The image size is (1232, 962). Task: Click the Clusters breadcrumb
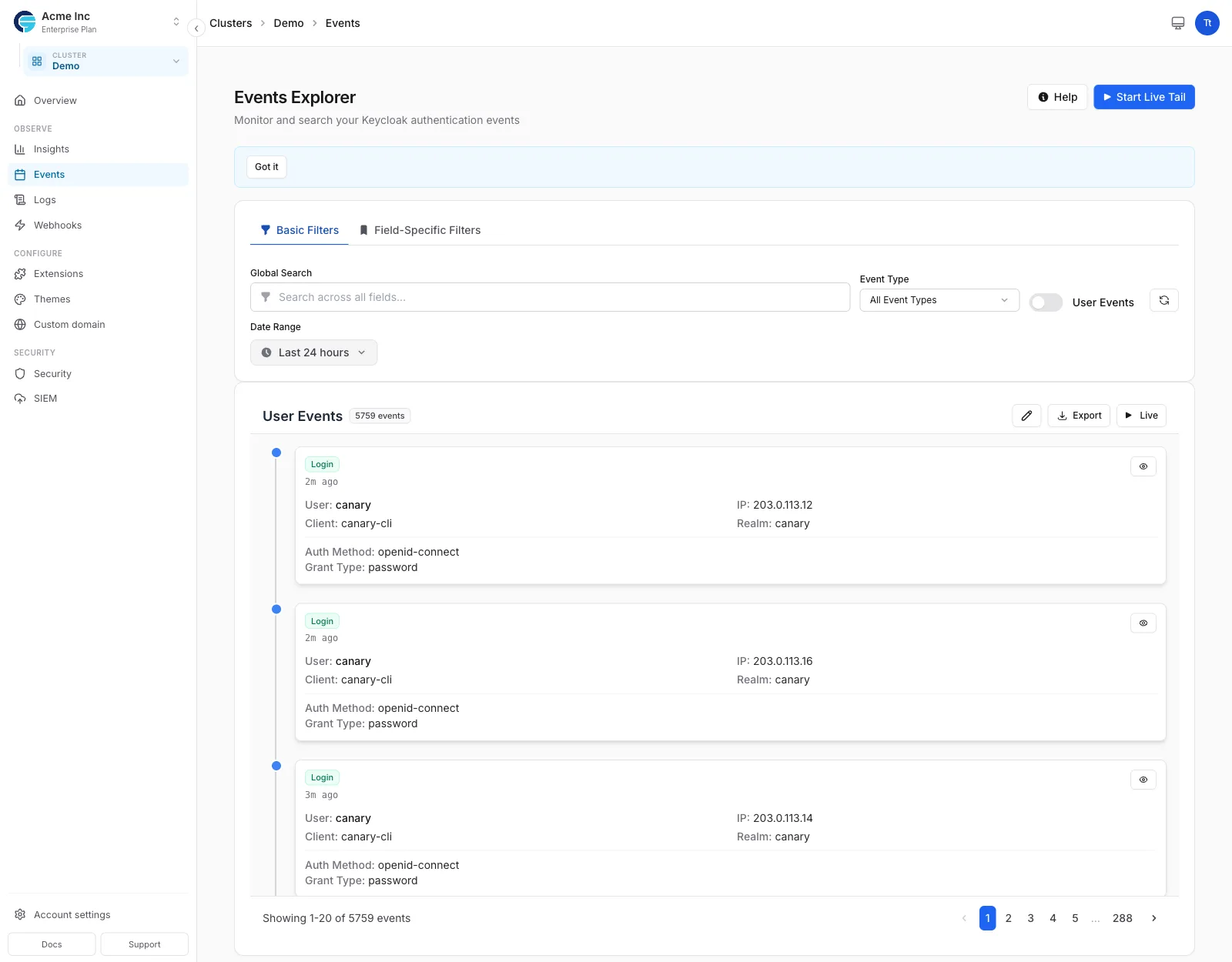[231, 23]
